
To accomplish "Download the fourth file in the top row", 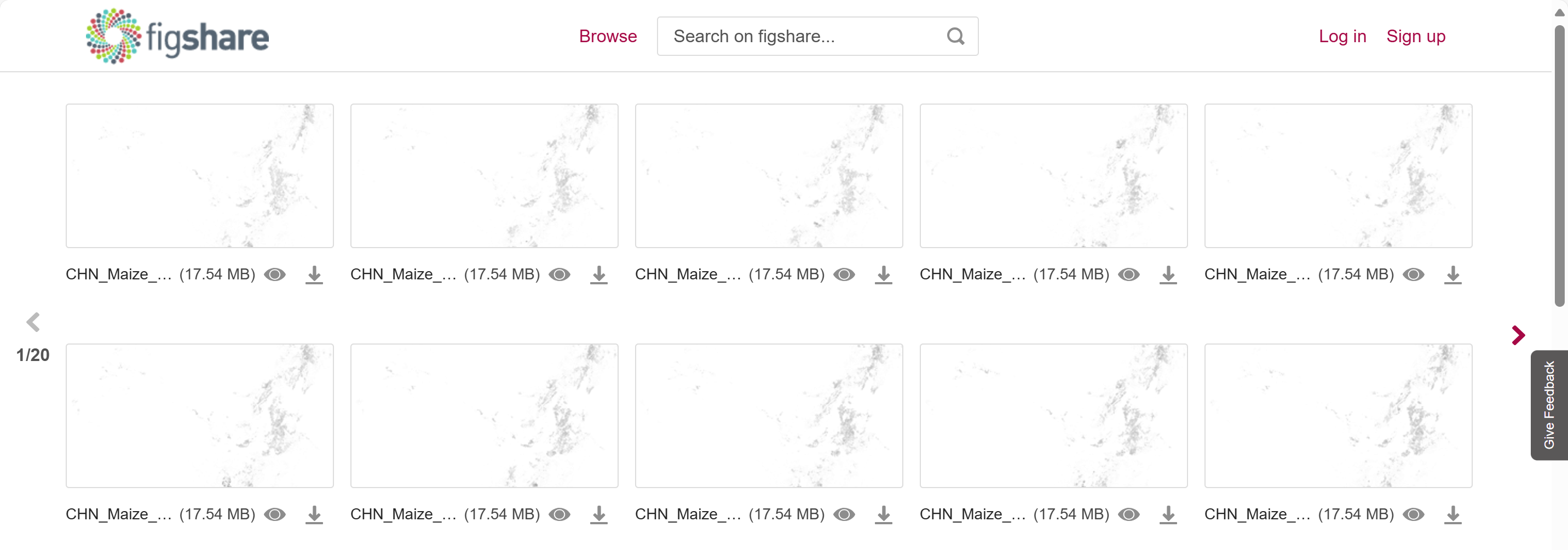I will (x=1168, y=274).
